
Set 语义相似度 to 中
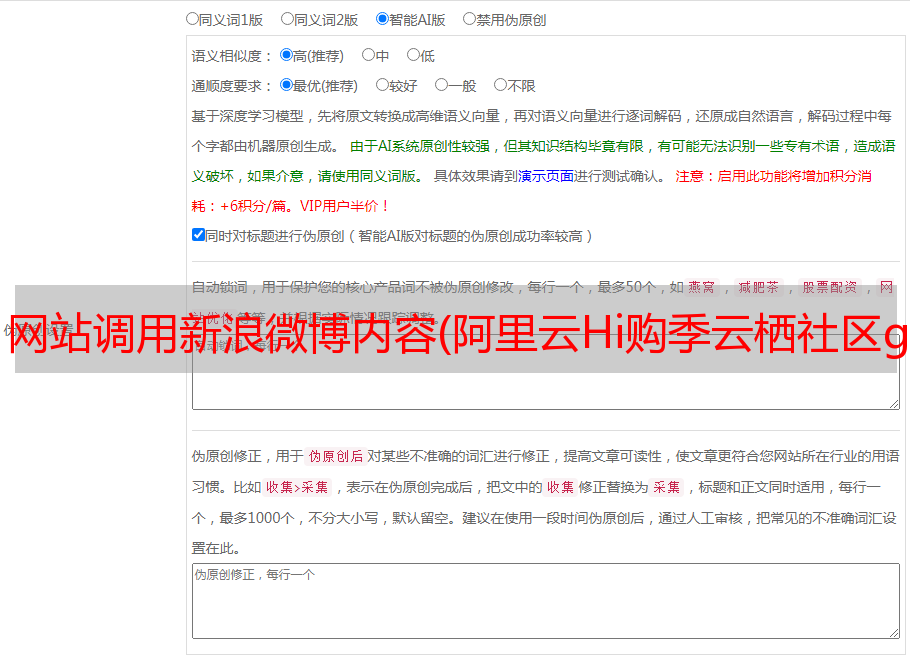point(368,55)
